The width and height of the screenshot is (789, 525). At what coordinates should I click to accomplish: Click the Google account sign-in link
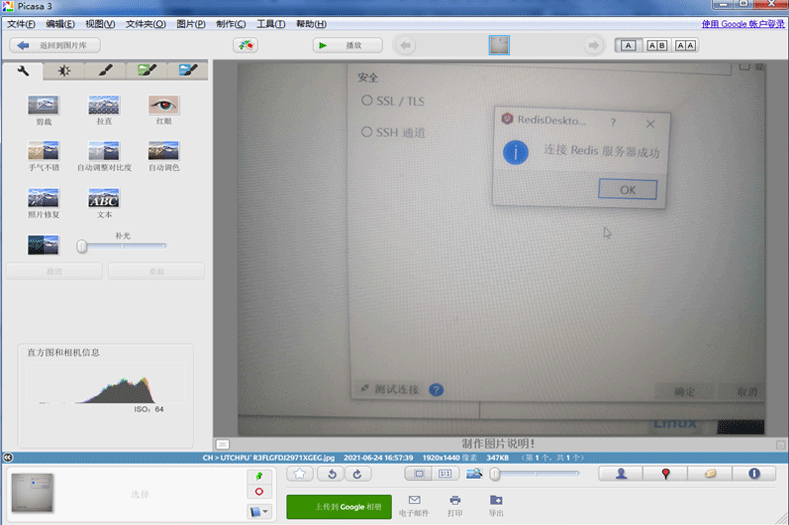click(743, 24)
